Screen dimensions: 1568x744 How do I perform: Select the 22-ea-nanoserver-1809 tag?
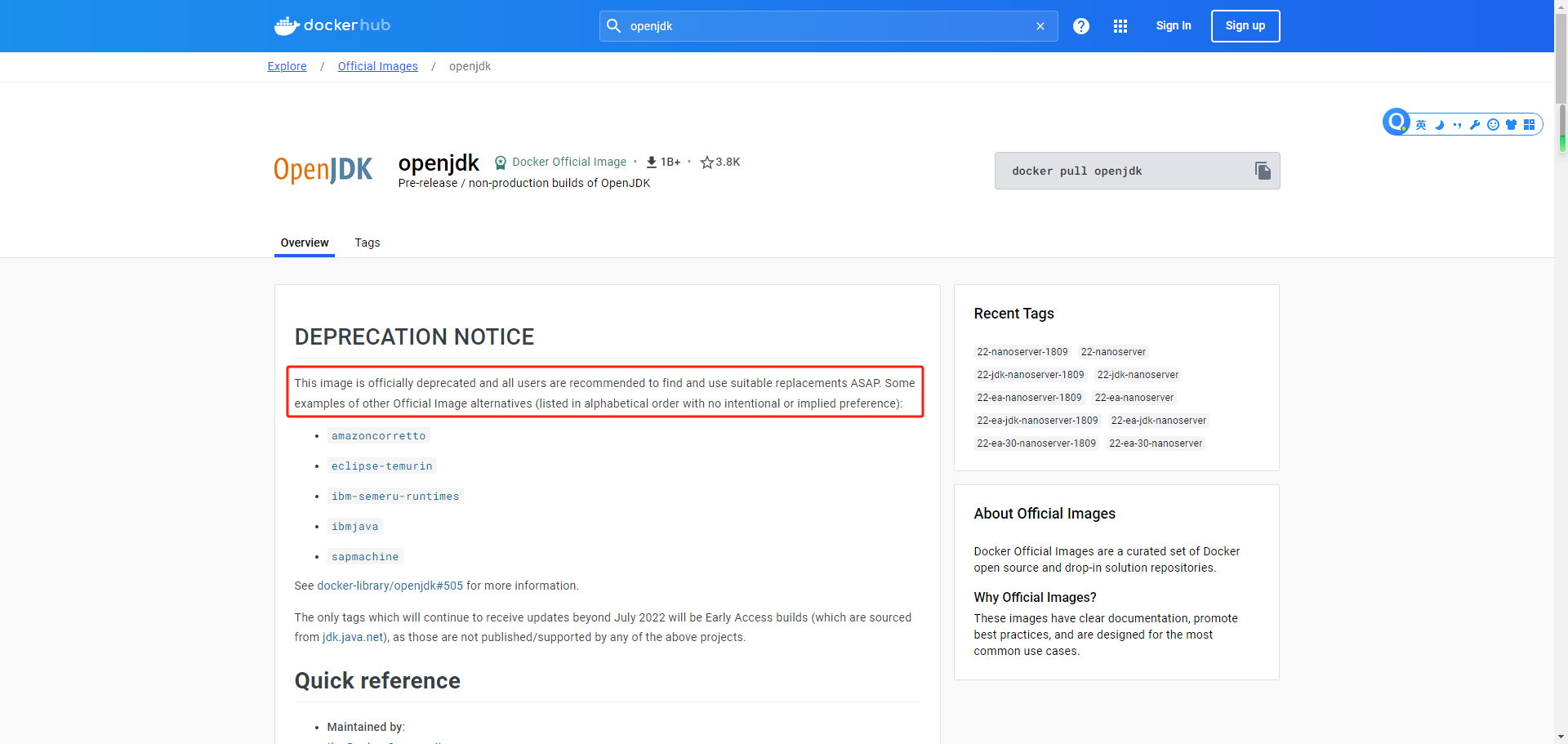(x=1029, y=398)
